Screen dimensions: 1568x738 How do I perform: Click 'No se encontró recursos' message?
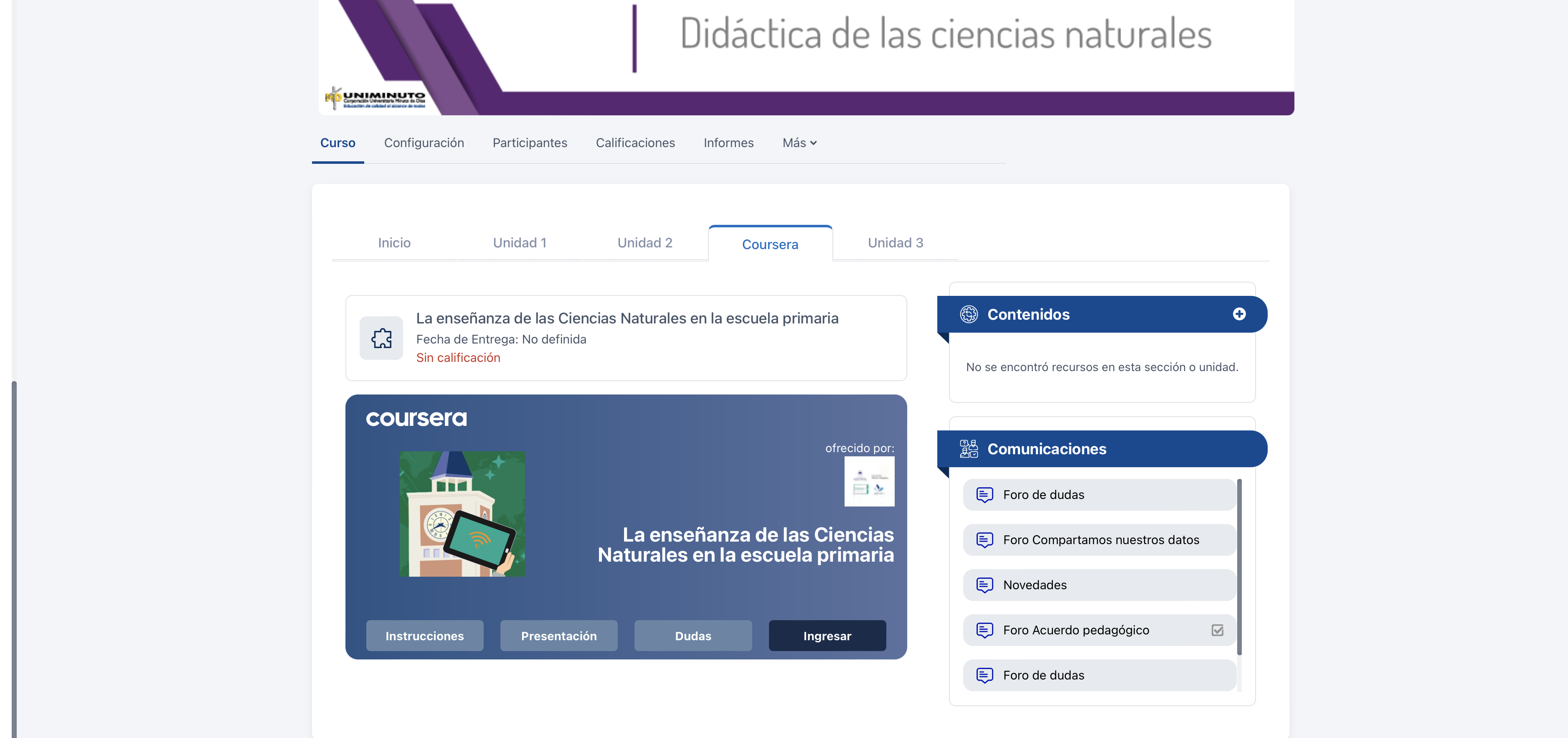[x=1102, y=366]
